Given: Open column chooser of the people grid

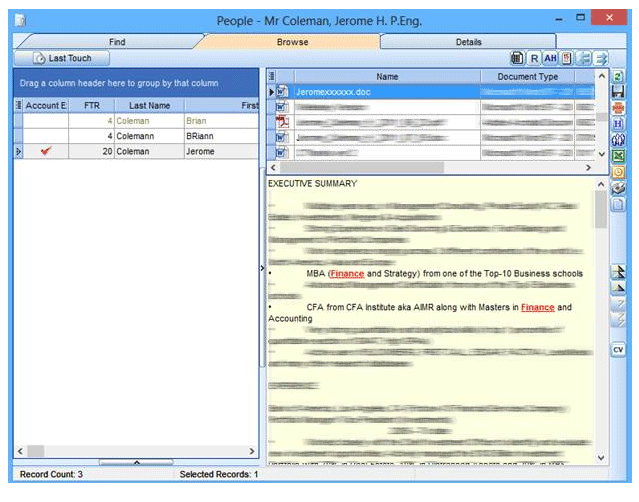Looking at the screenshot, I should [18, 106].
